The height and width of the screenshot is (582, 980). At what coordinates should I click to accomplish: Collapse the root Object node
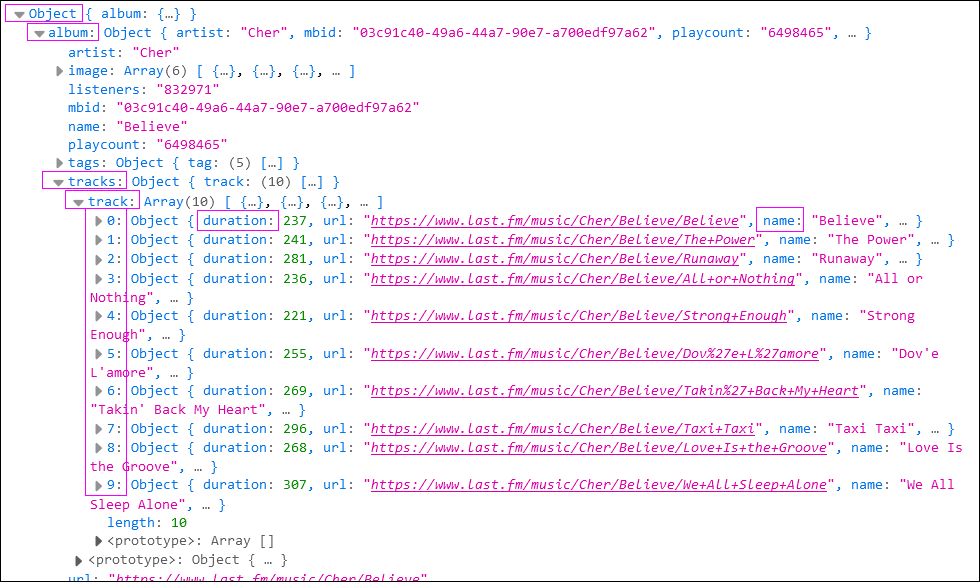[x=19, y=14]
